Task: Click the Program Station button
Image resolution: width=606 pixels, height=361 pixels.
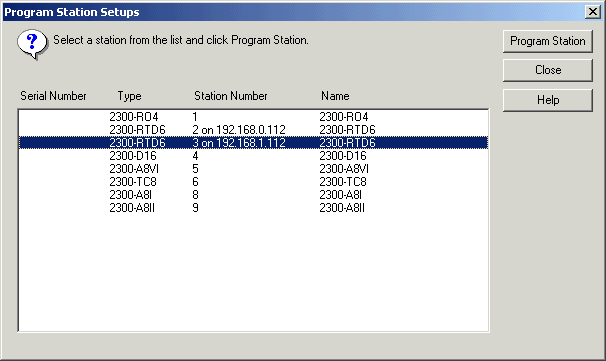Action: click(548, 41)
